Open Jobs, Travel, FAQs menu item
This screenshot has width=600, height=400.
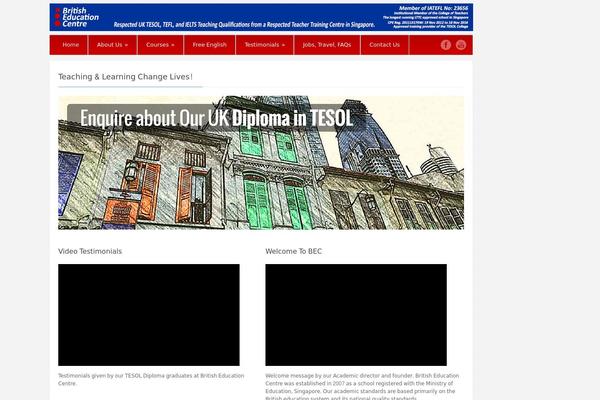tap(327, 45)
